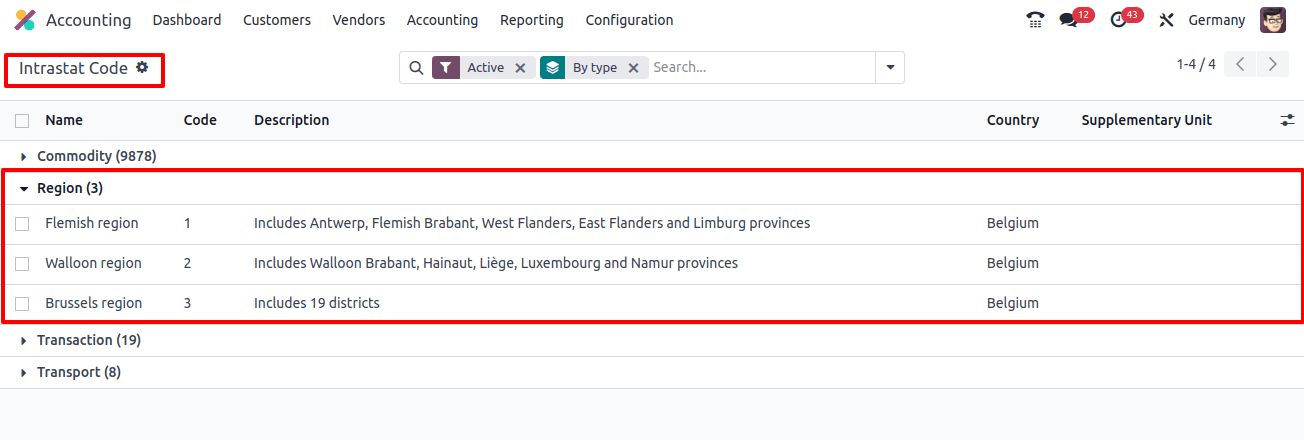This screenshot has width=1304, height=440.
Task: Open the Intrastat Code gear settings
Action: [142, 67]
